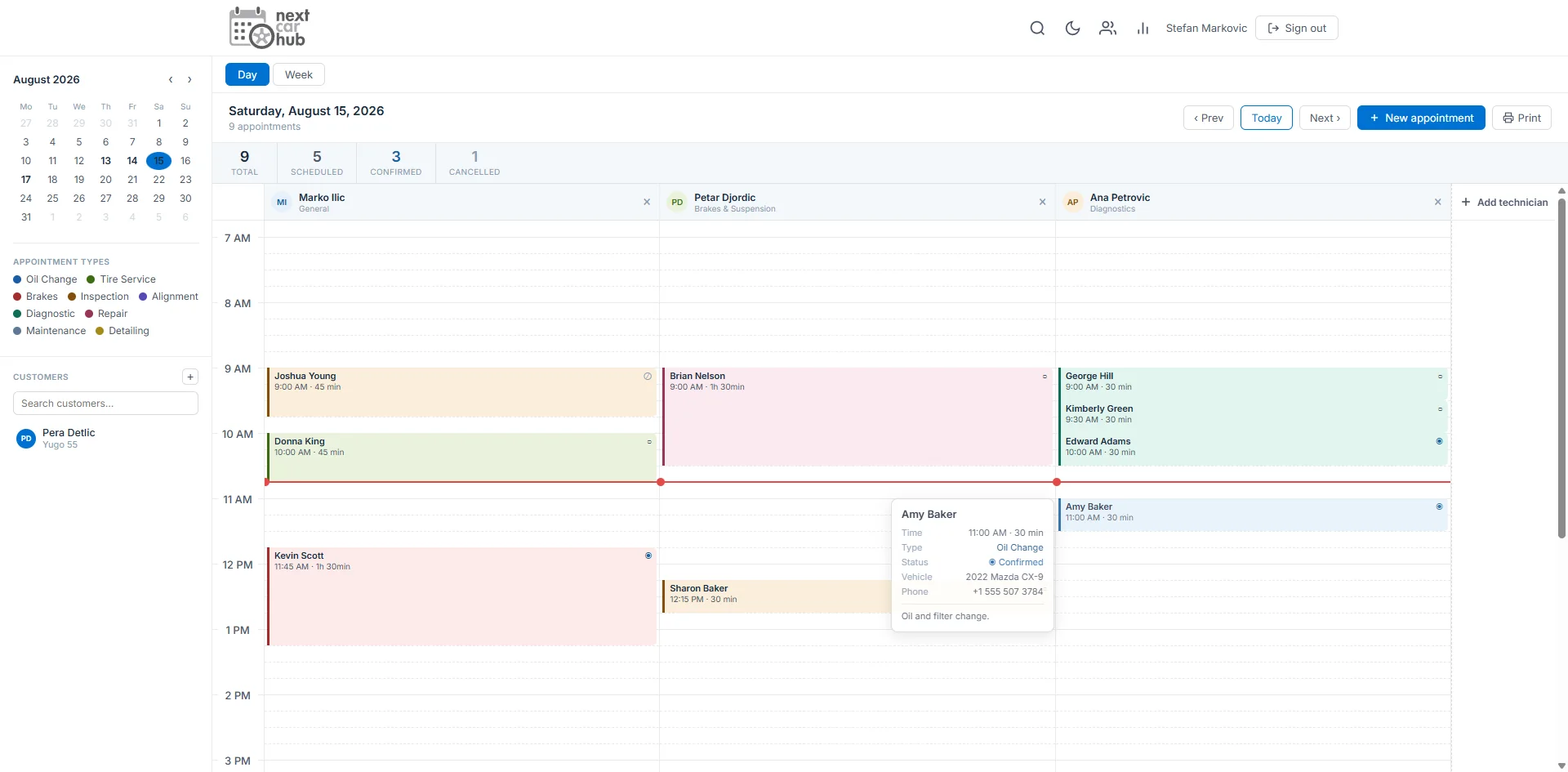Create a New appointment
This screenshot has width=1568, height=772.
1421,118
